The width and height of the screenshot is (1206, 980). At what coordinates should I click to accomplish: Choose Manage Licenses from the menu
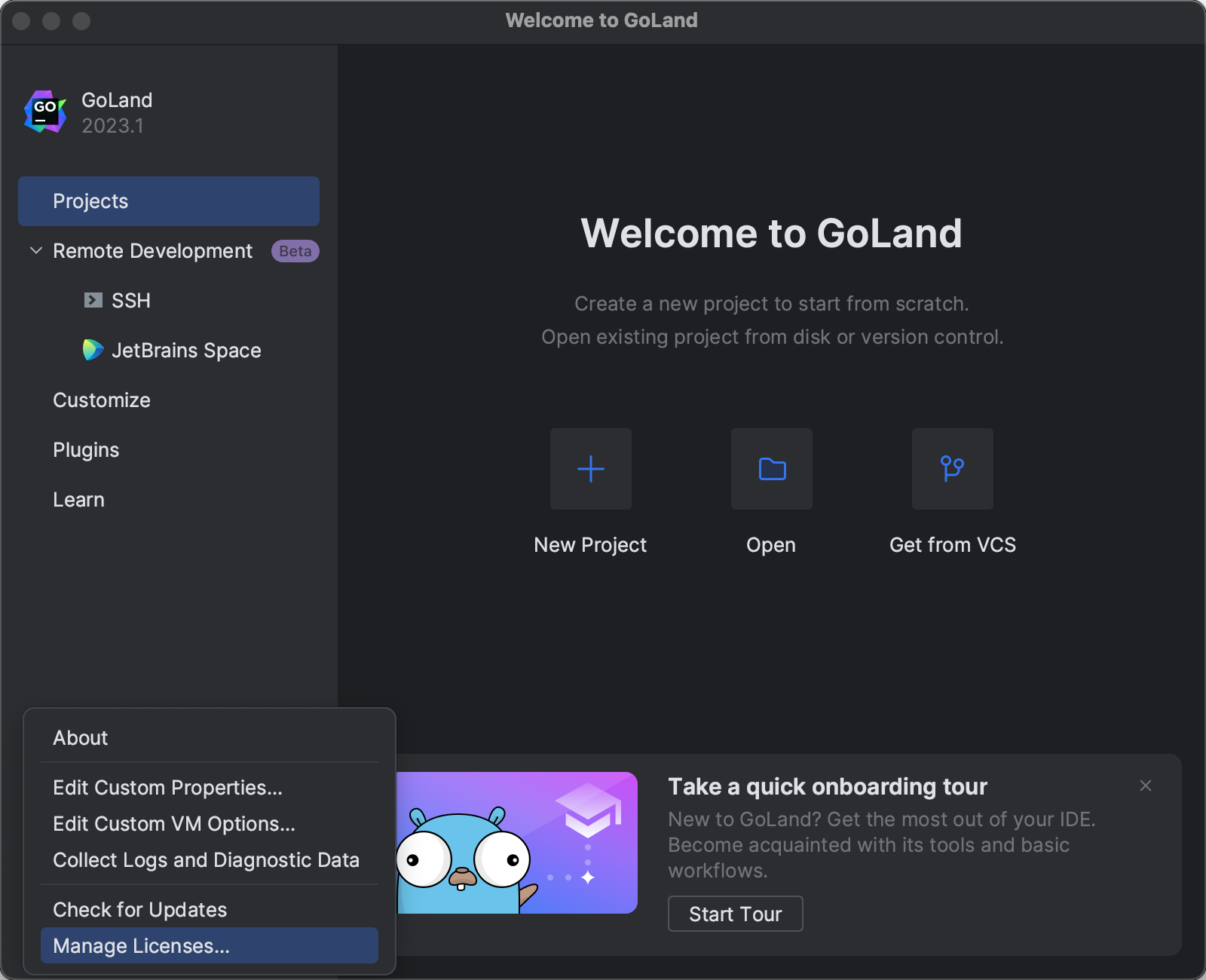coord(141,945)
